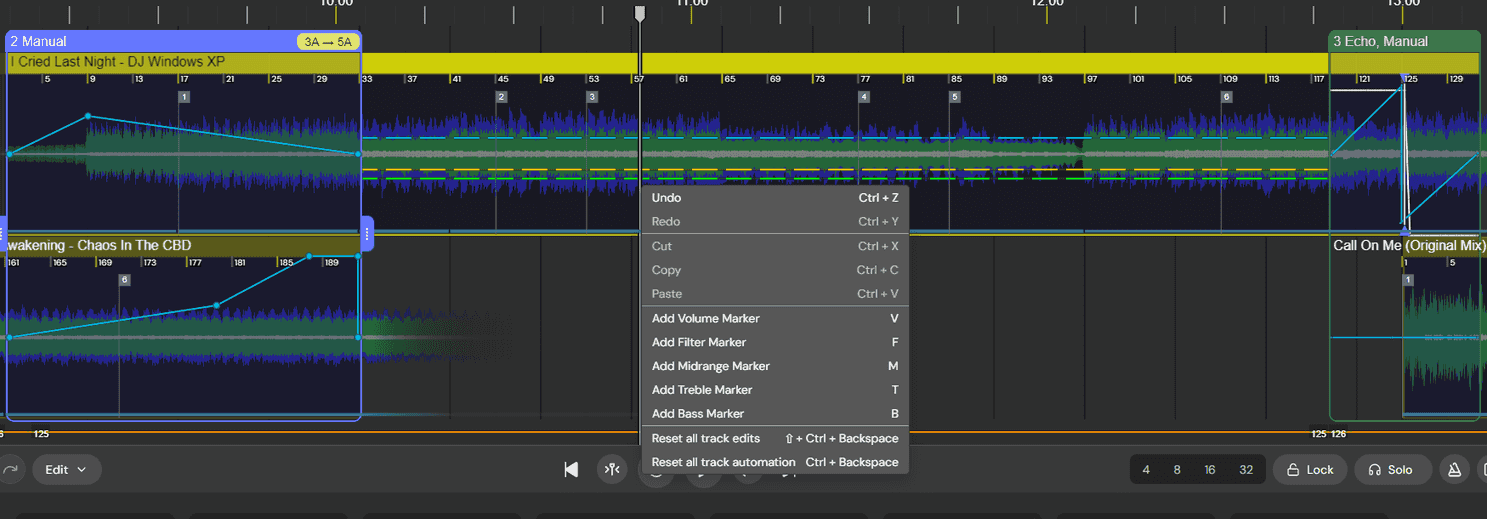The height and width of the screenshot is (519, 1487).
Task: Toggle Solo headphones mode
Action: point(1390,469)
